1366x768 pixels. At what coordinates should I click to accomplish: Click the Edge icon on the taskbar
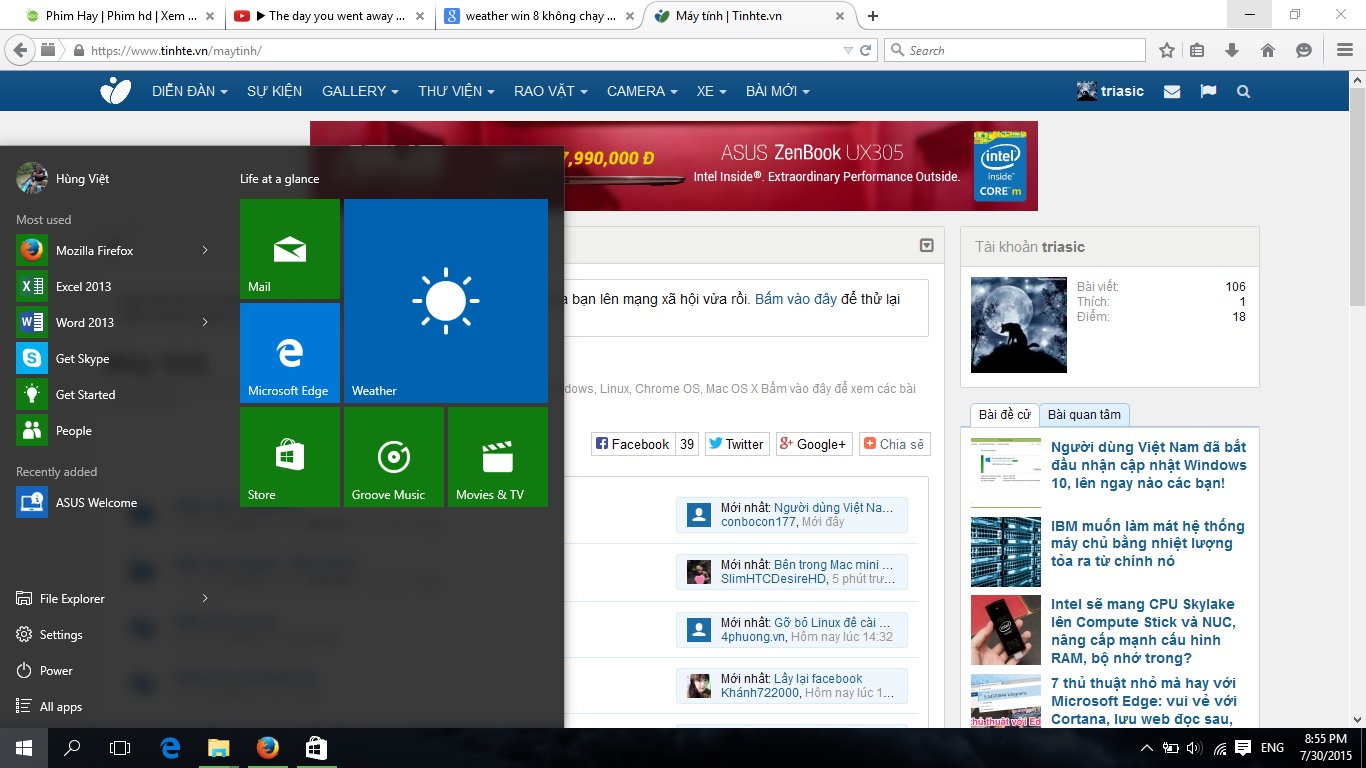point(170,748)
